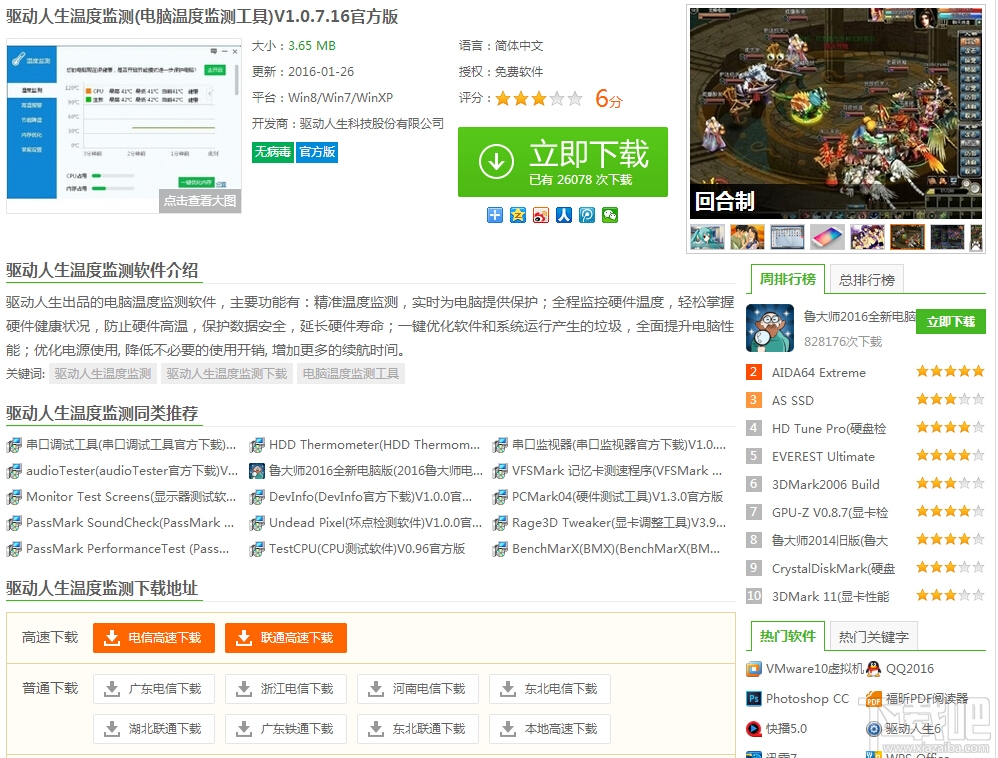Click round arrow icon on 立即下载 button

click(496, 162)
